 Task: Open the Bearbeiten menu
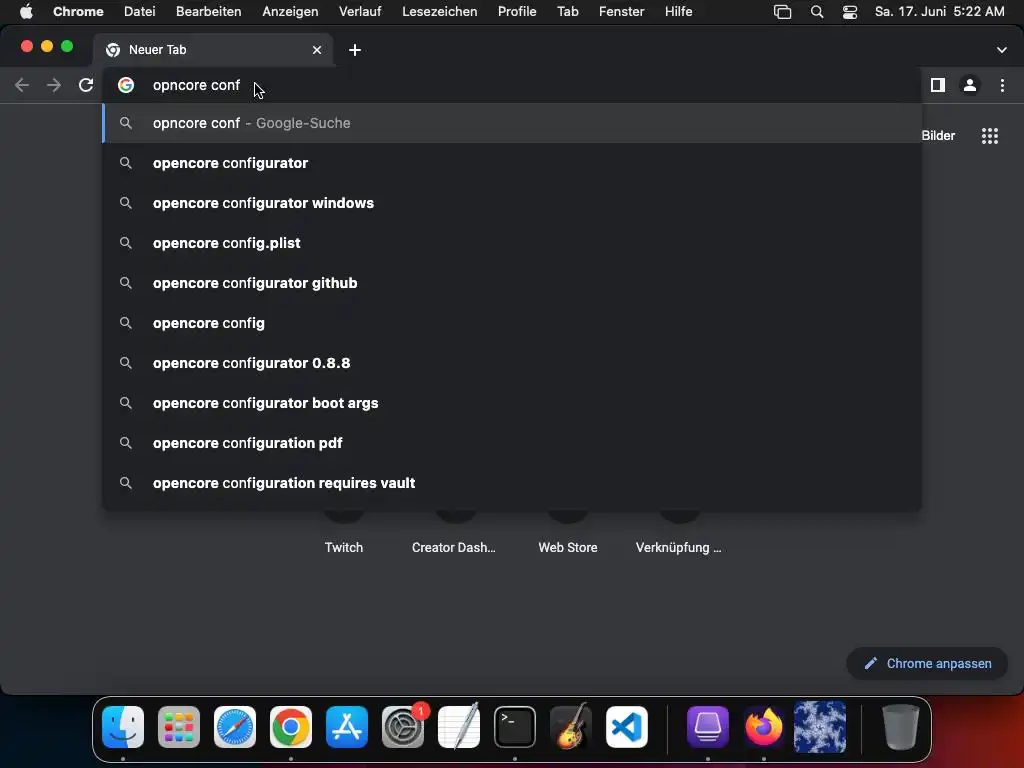(208, 11)
